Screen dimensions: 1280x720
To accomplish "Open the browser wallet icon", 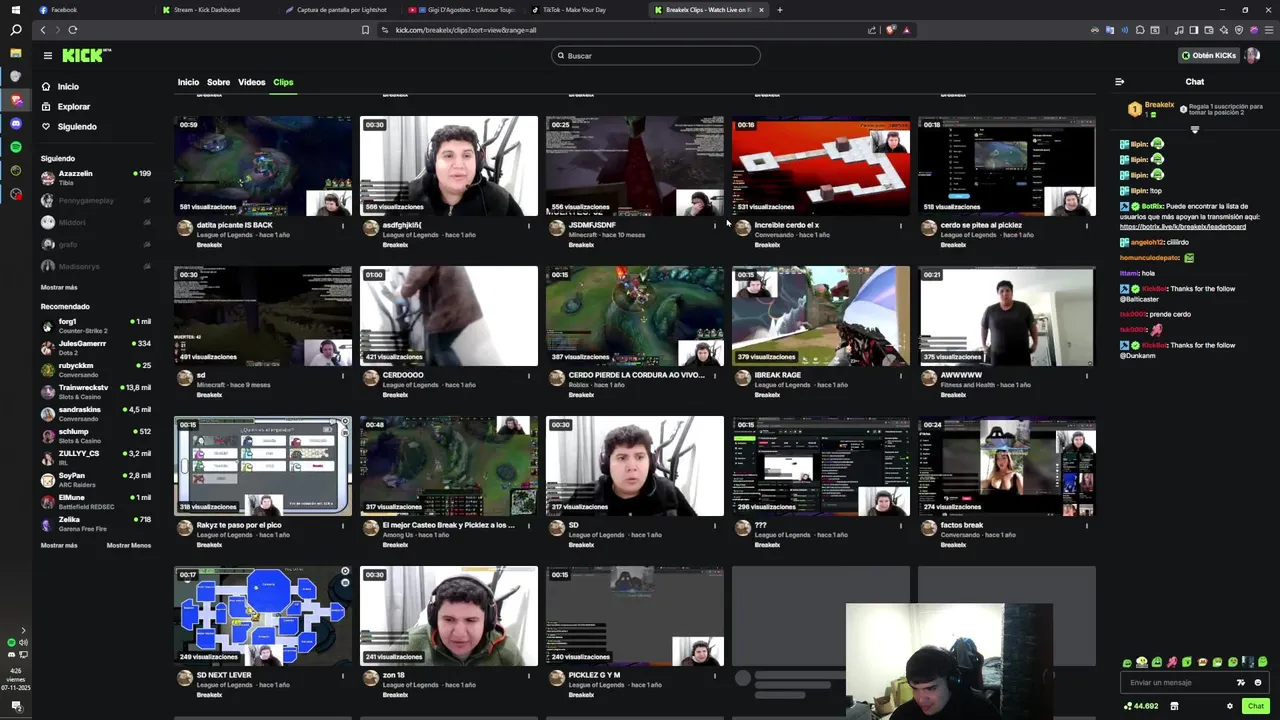I will tap(1208, 30).
